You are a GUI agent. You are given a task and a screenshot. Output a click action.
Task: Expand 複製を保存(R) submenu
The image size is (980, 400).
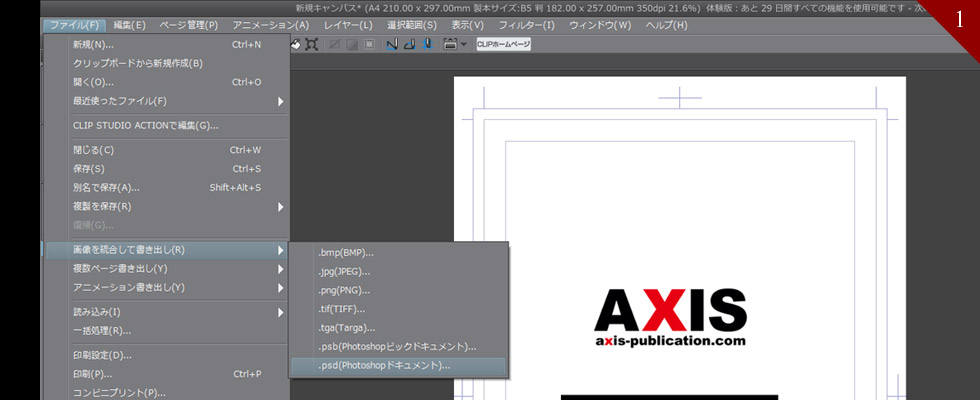point(167,206)
